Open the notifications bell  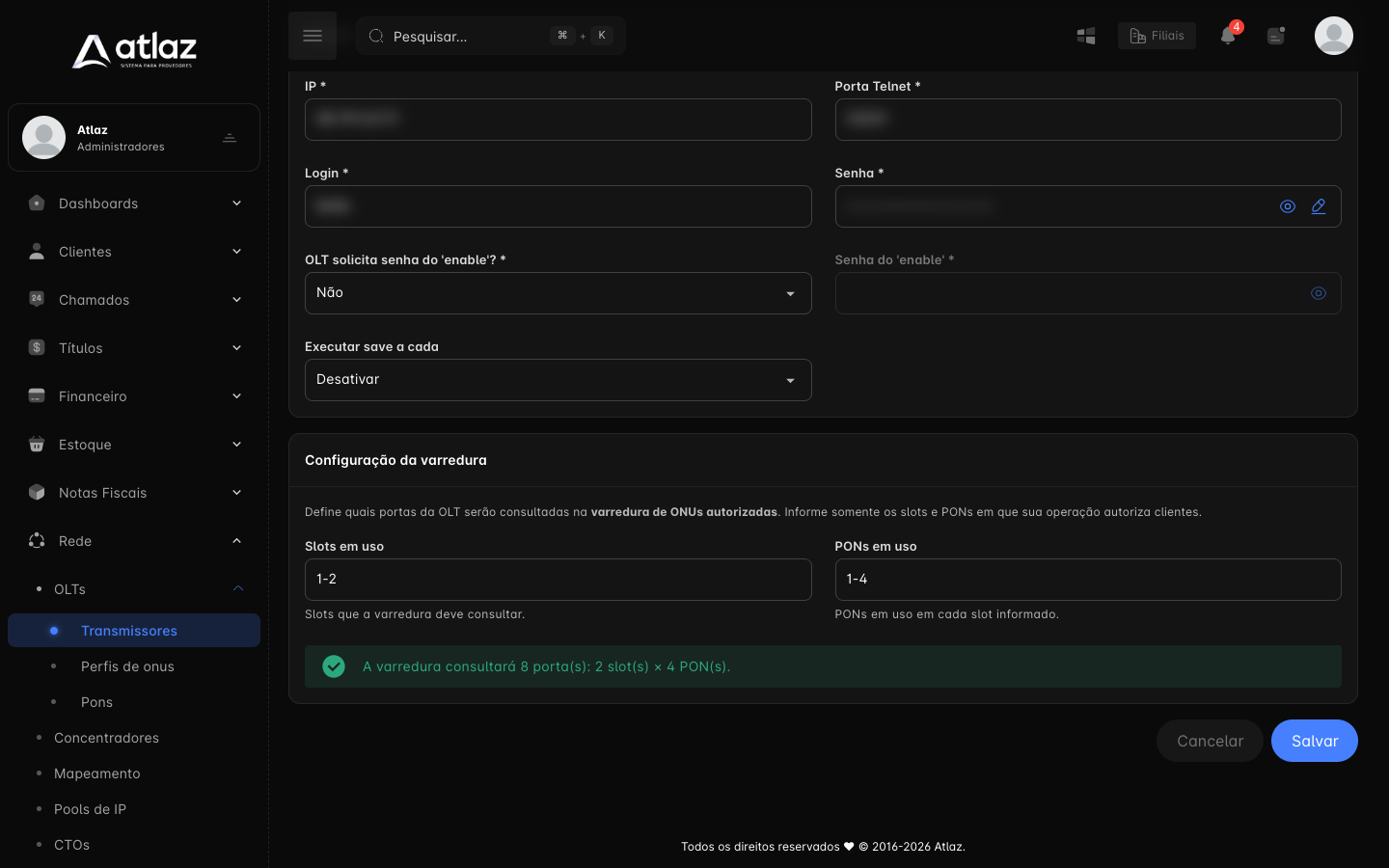[x=1228, y=36]
